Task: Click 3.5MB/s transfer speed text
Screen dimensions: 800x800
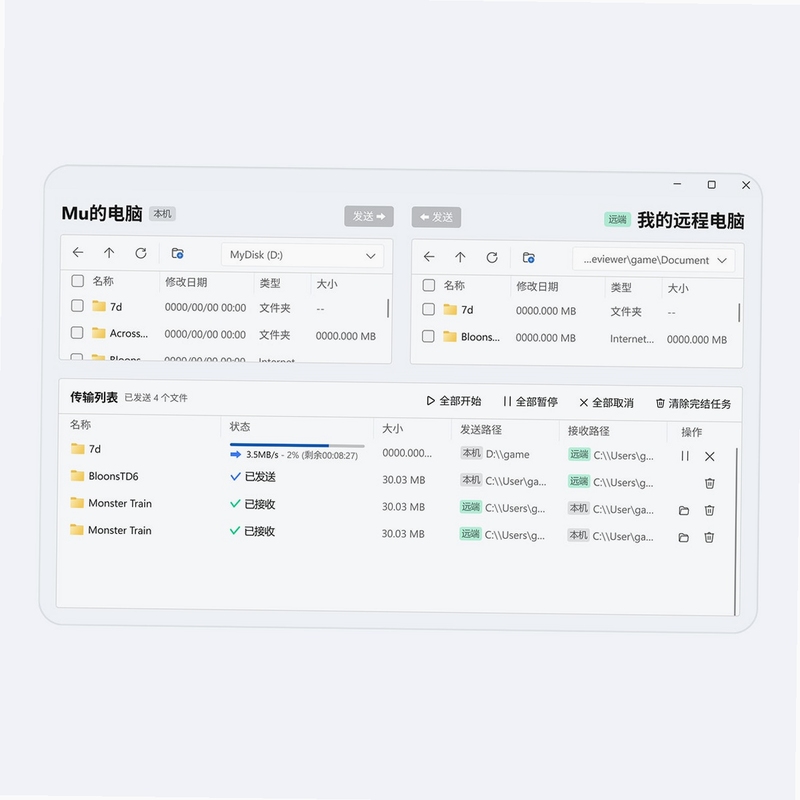Action: pos(262,455)
